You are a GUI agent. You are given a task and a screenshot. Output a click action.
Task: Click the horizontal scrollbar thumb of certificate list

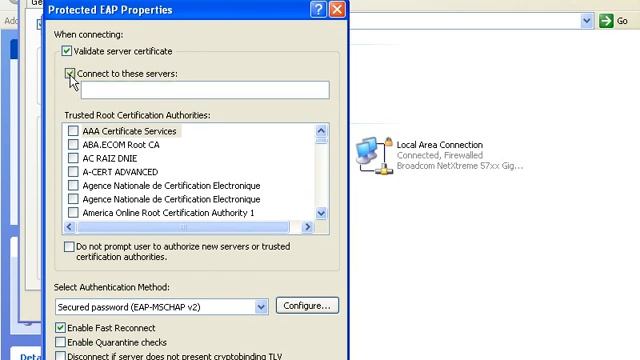tap(183, 227)
